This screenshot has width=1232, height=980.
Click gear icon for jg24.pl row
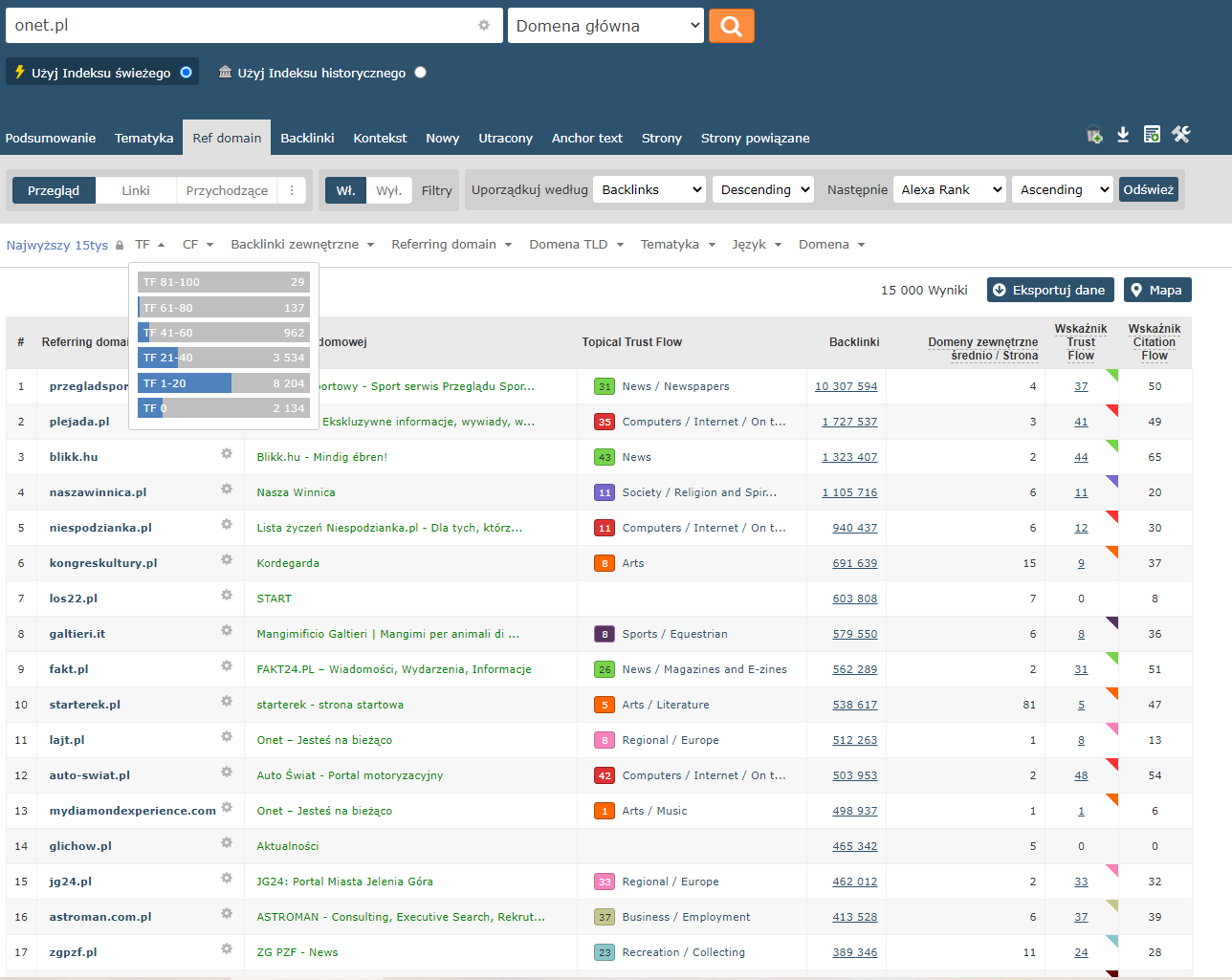tap(227, 878)
